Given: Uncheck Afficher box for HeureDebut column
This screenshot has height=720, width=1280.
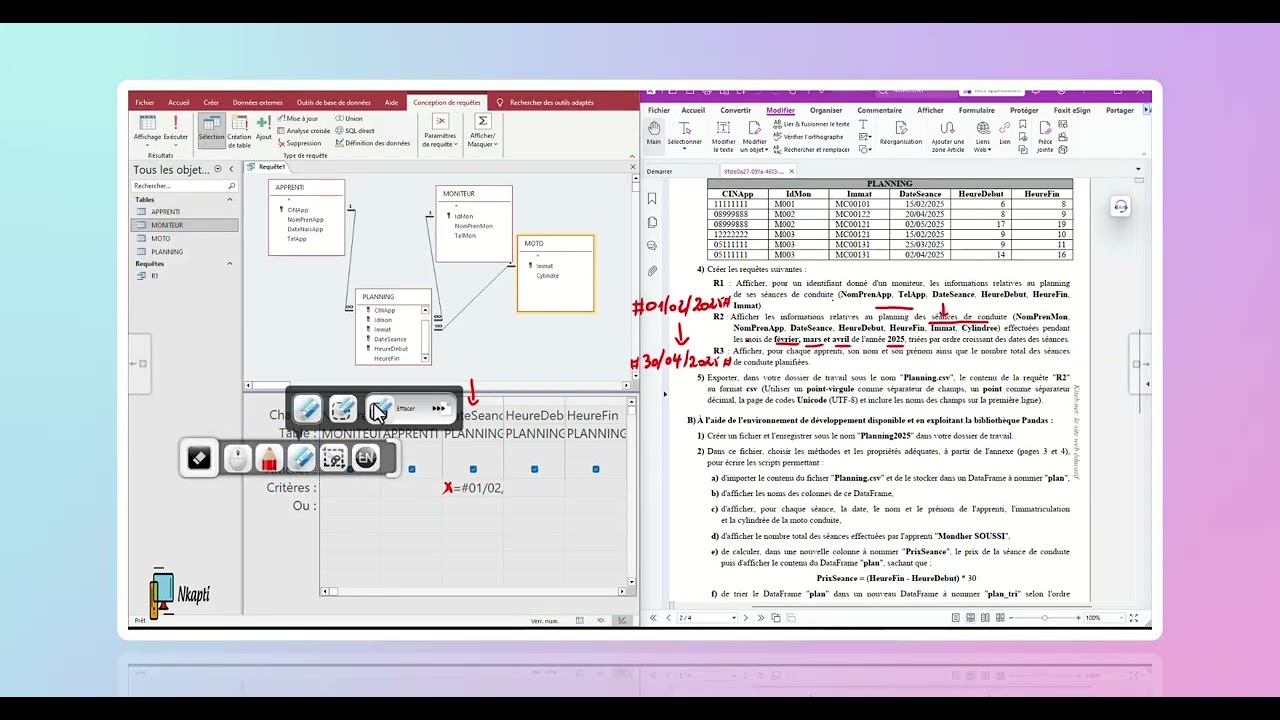Looking at the screenshot, I should tap(534, 469).
